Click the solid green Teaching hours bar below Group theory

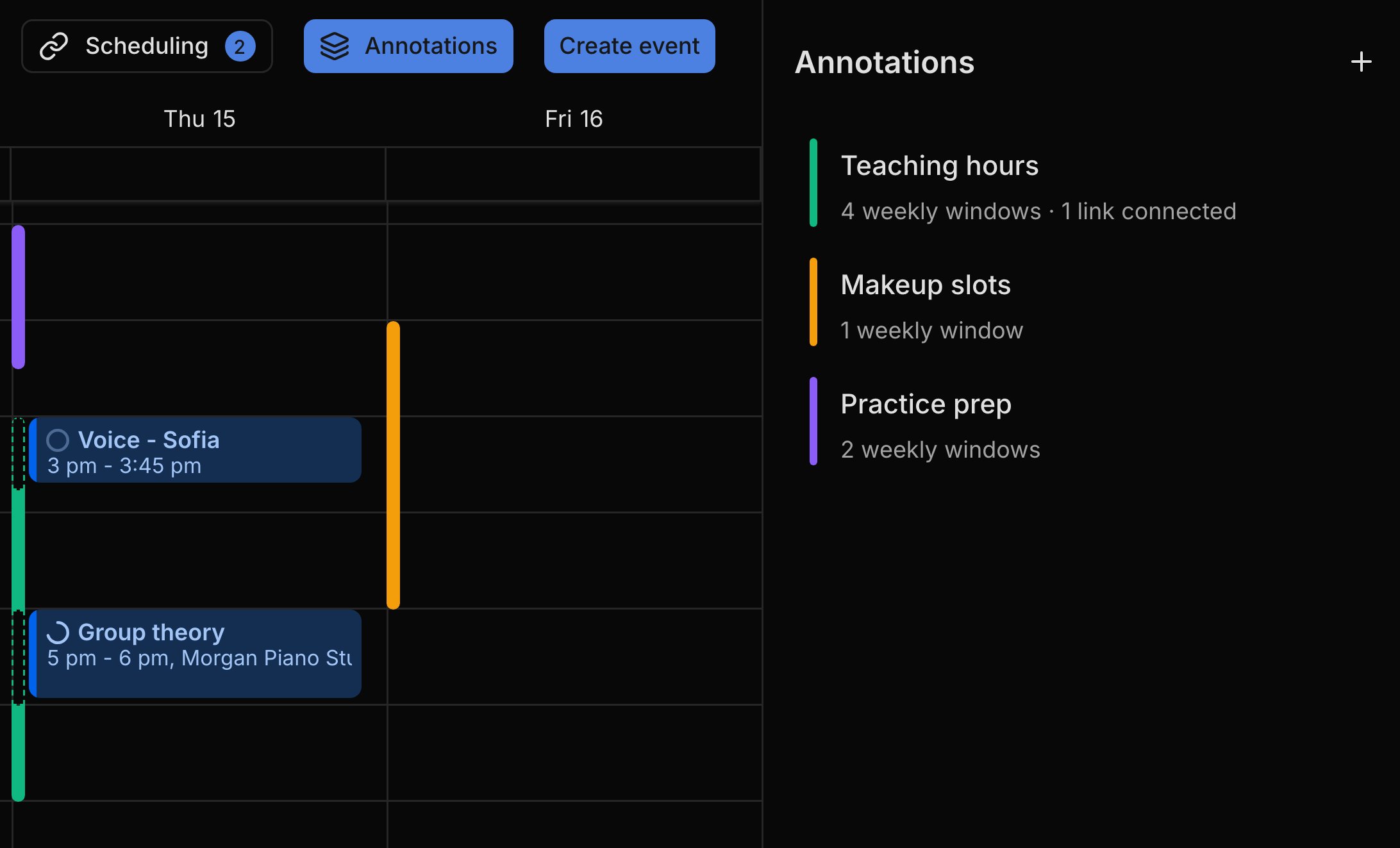pos(19,752)
